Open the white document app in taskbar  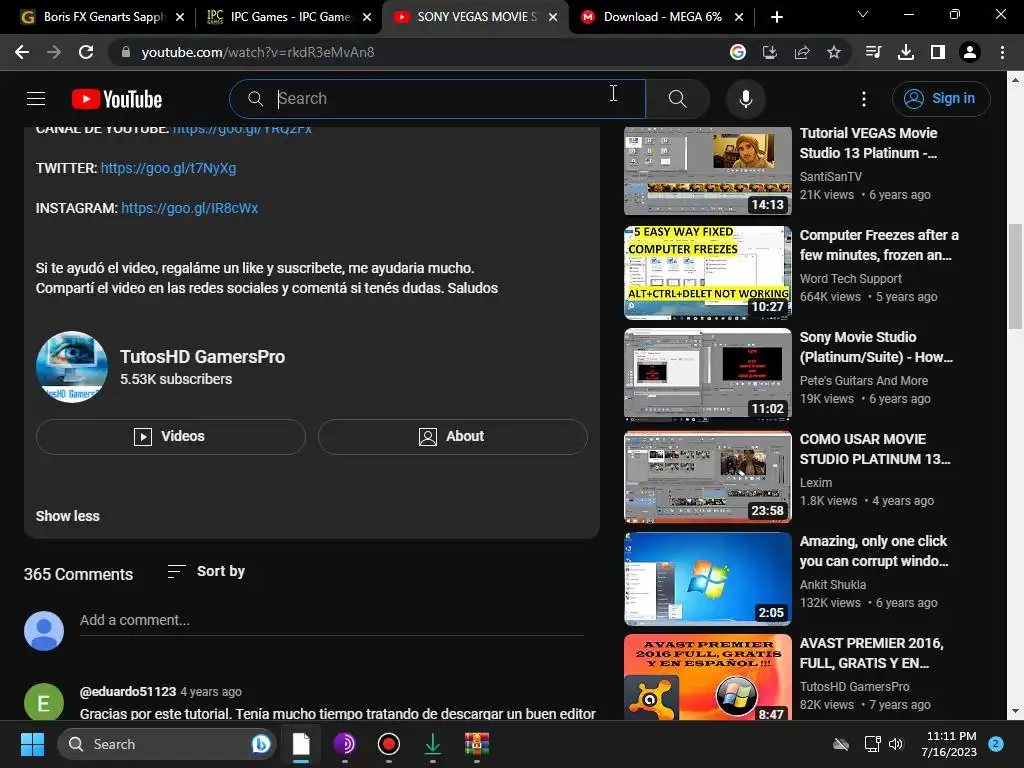[x=301, y=744]
